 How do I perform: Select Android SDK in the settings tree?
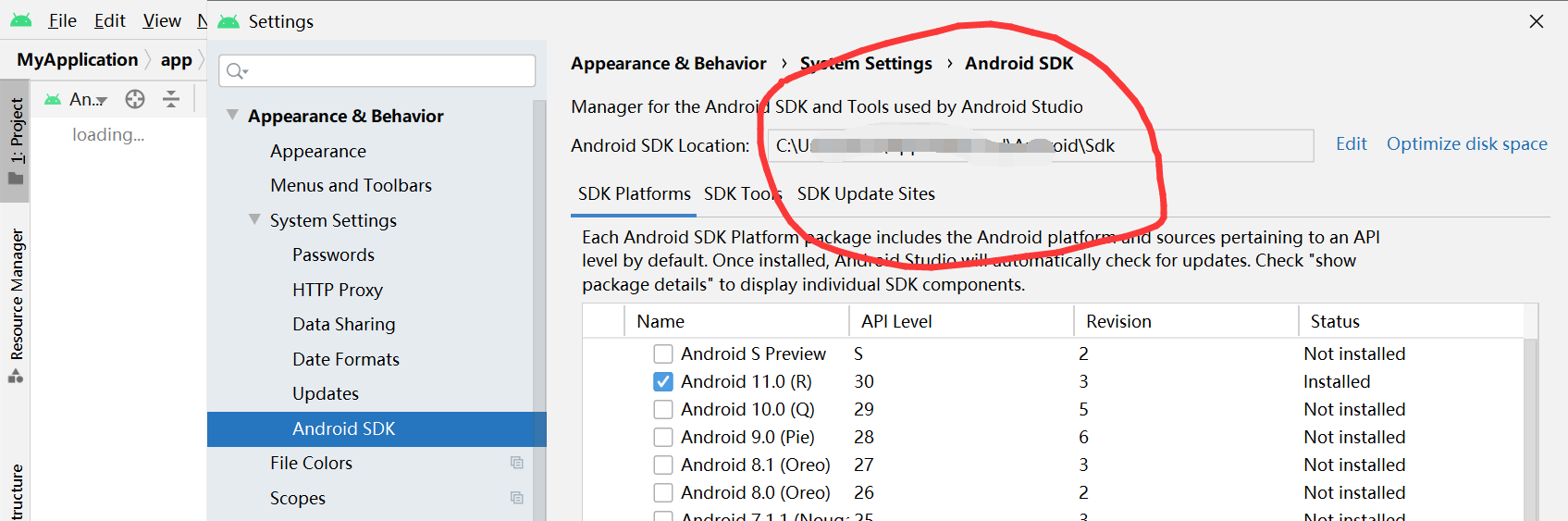pos(377,428)
